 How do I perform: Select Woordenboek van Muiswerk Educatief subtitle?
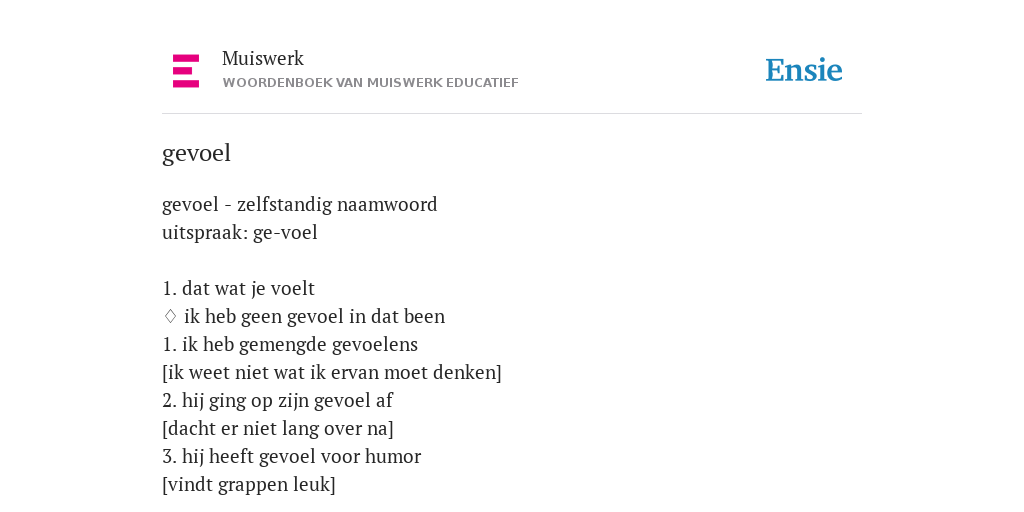click(x=370, y=83)
